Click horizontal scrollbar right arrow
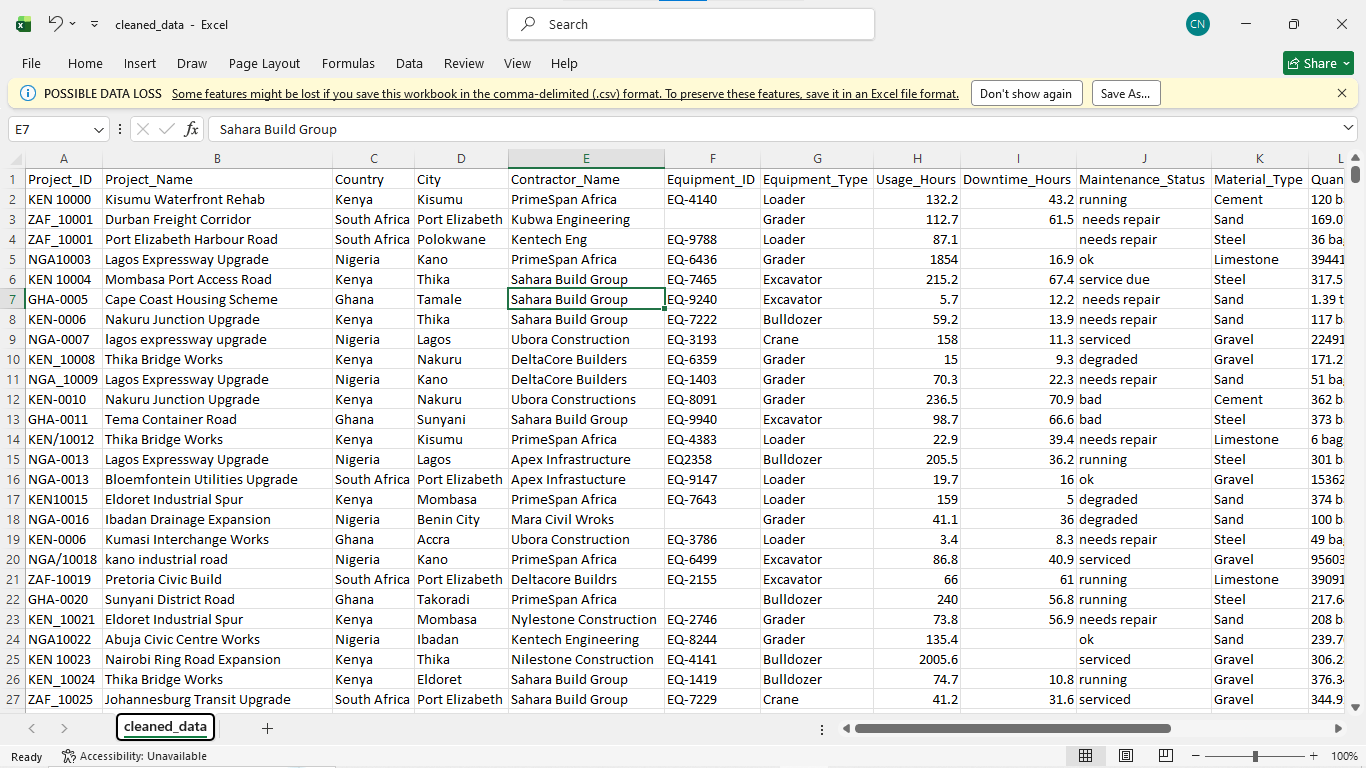The height and width of the screenshot is (768, 1366). (x=1339, y=728)
